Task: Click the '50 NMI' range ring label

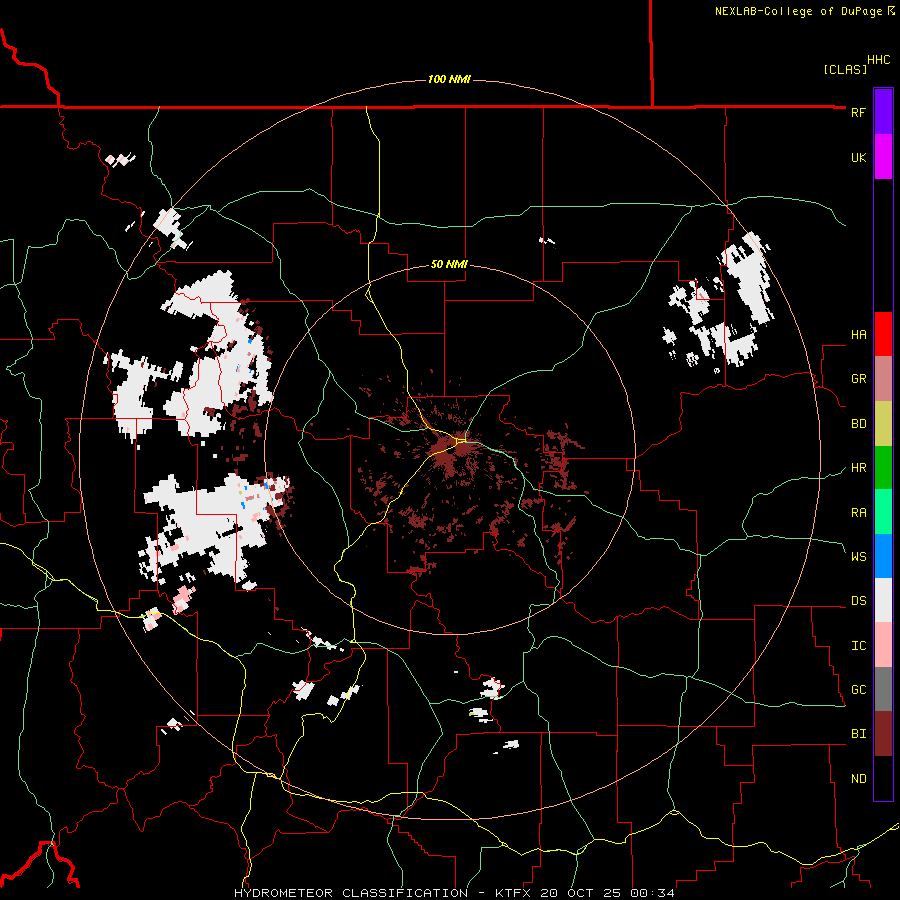Action: pos(449,264)
